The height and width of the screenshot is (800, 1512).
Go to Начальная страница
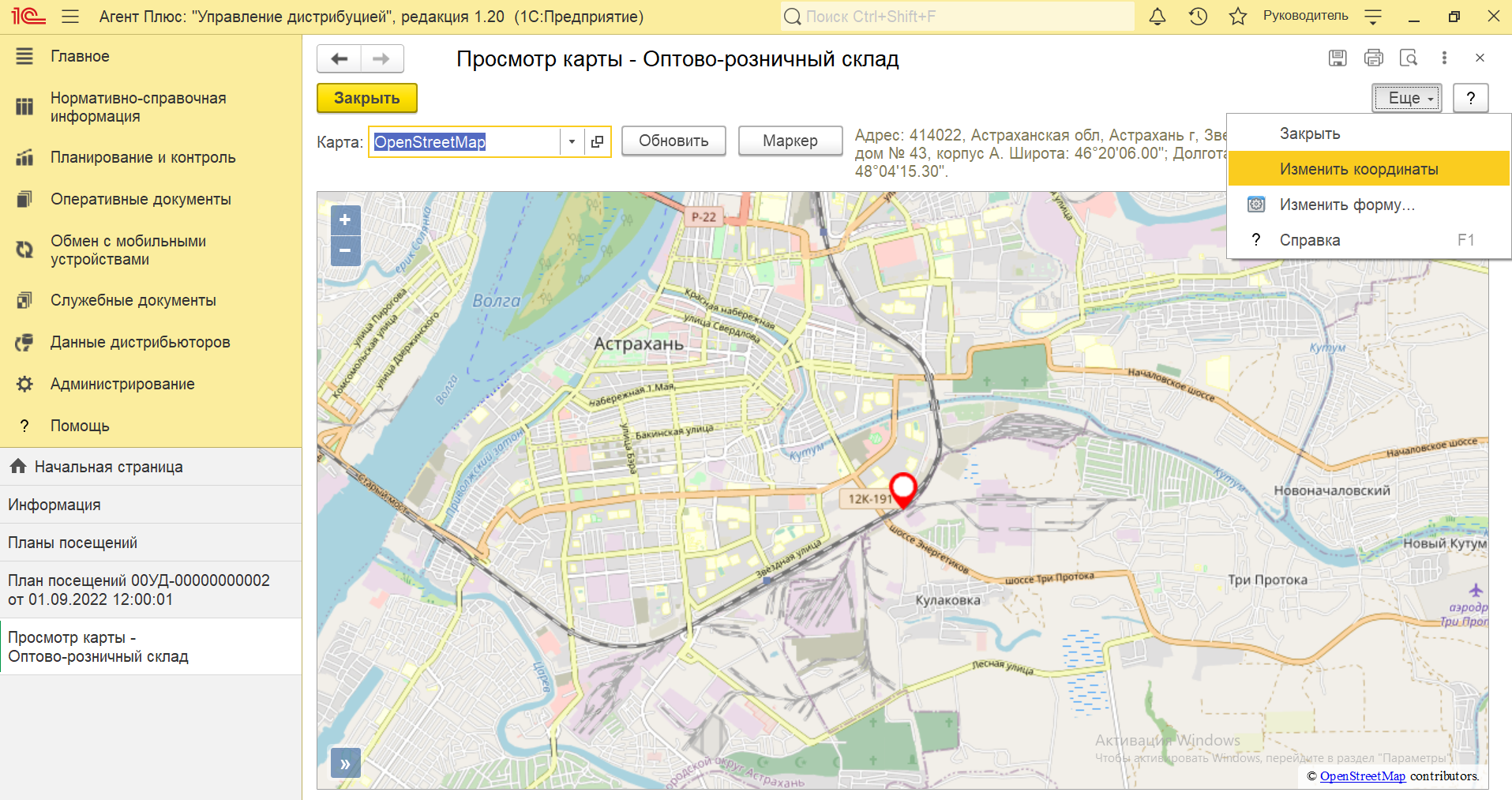pyautogui.click(x=151, y=467)
